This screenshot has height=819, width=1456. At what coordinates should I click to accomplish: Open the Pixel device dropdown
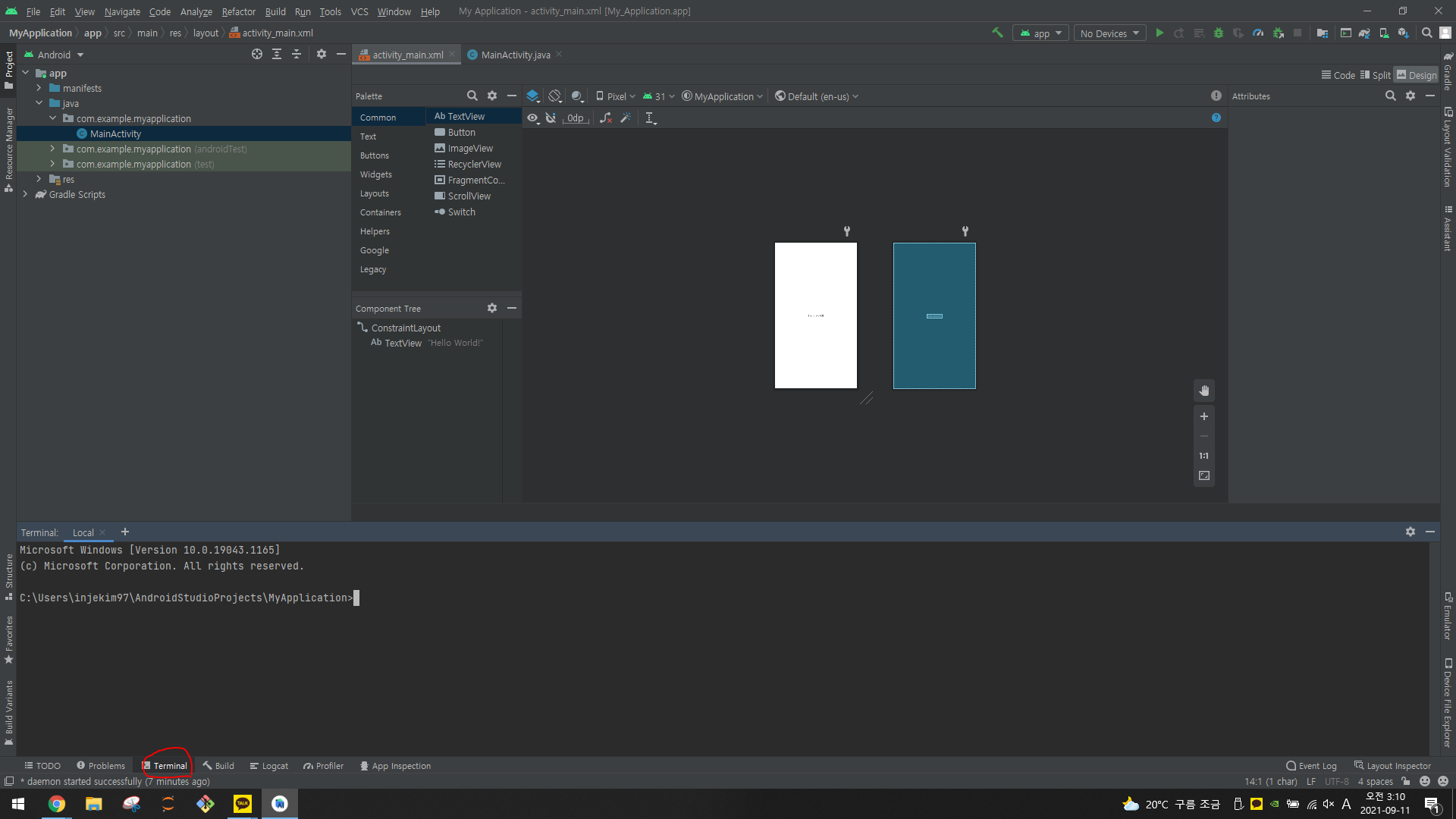[x=616, y=96]
